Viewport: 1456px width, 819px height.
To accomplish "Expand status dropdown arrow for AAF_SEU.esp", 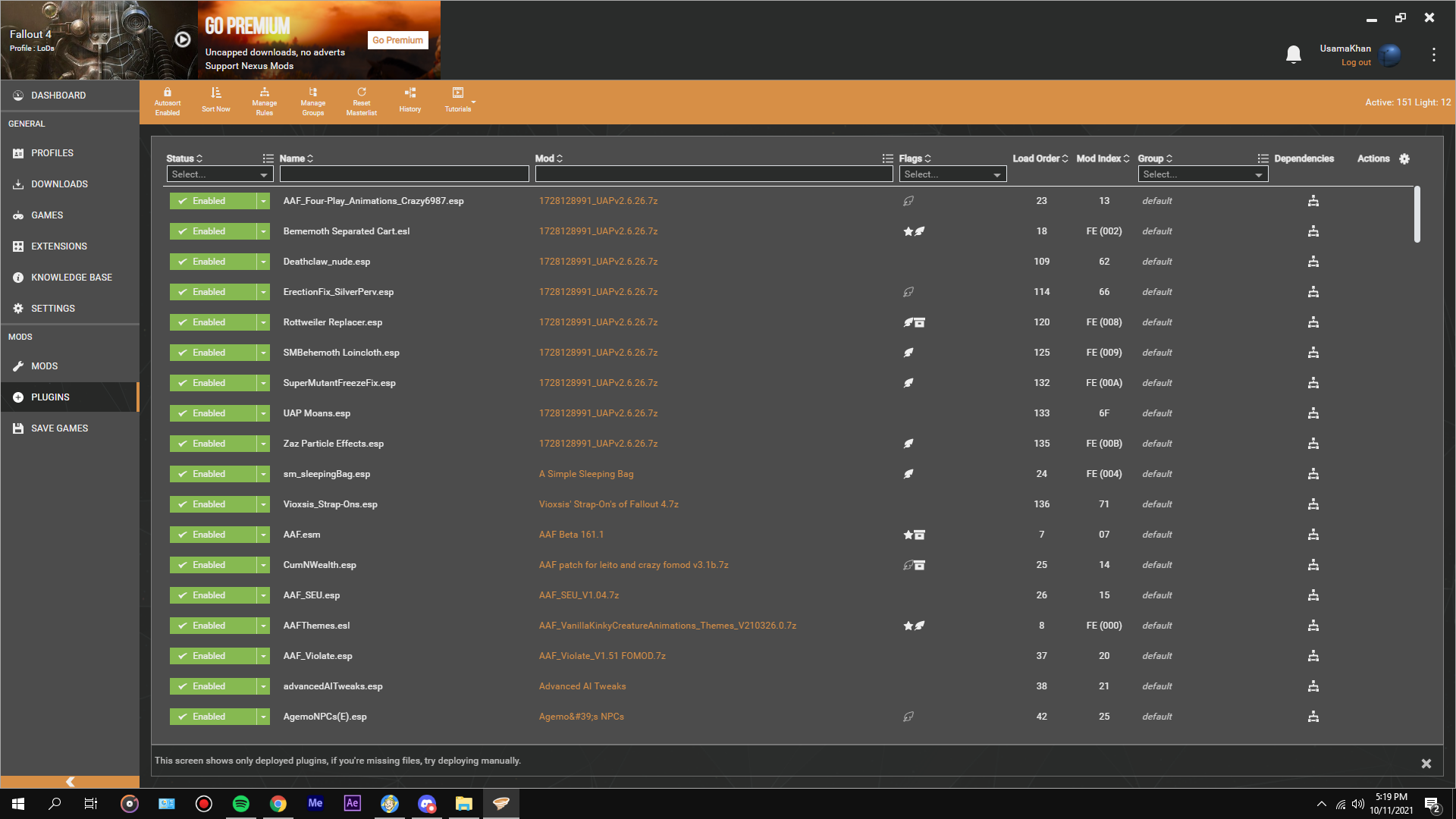I will point(263,595).
